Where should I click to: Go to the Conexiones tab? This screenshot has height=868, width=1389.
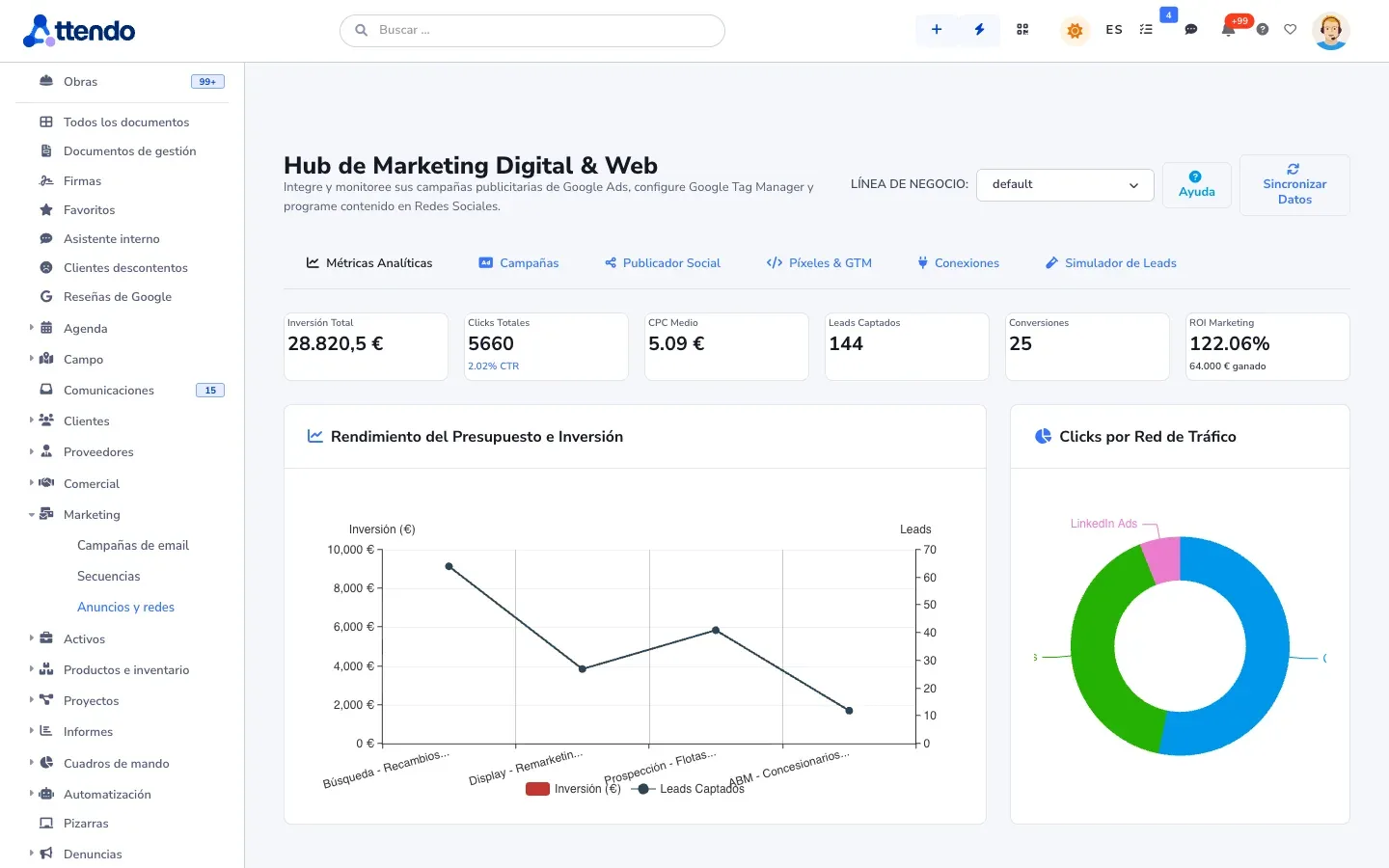click(958, 263)
